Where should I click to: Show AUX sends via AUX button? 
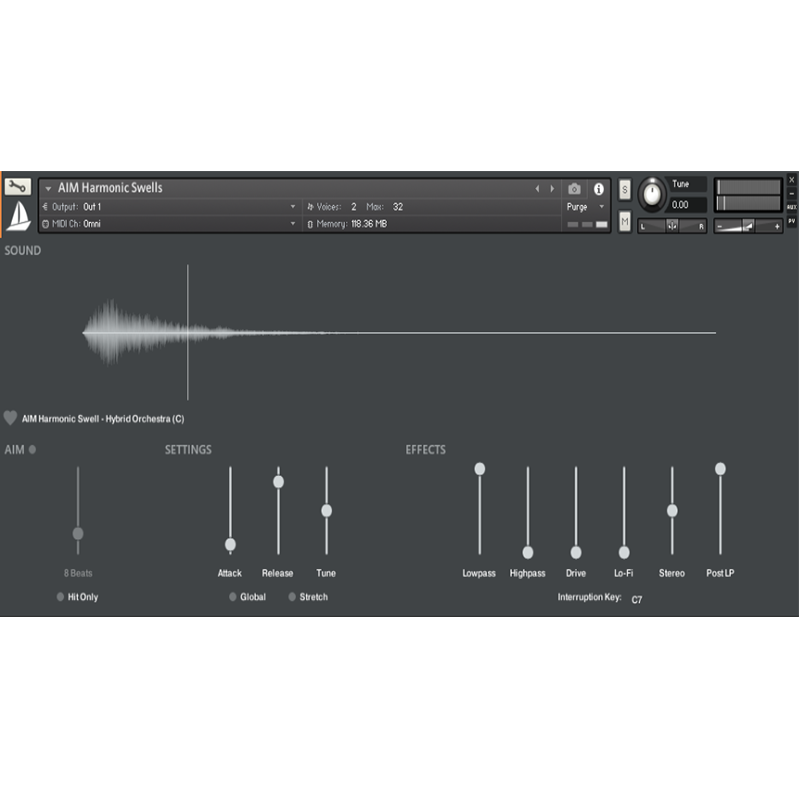tap(791, 207)
